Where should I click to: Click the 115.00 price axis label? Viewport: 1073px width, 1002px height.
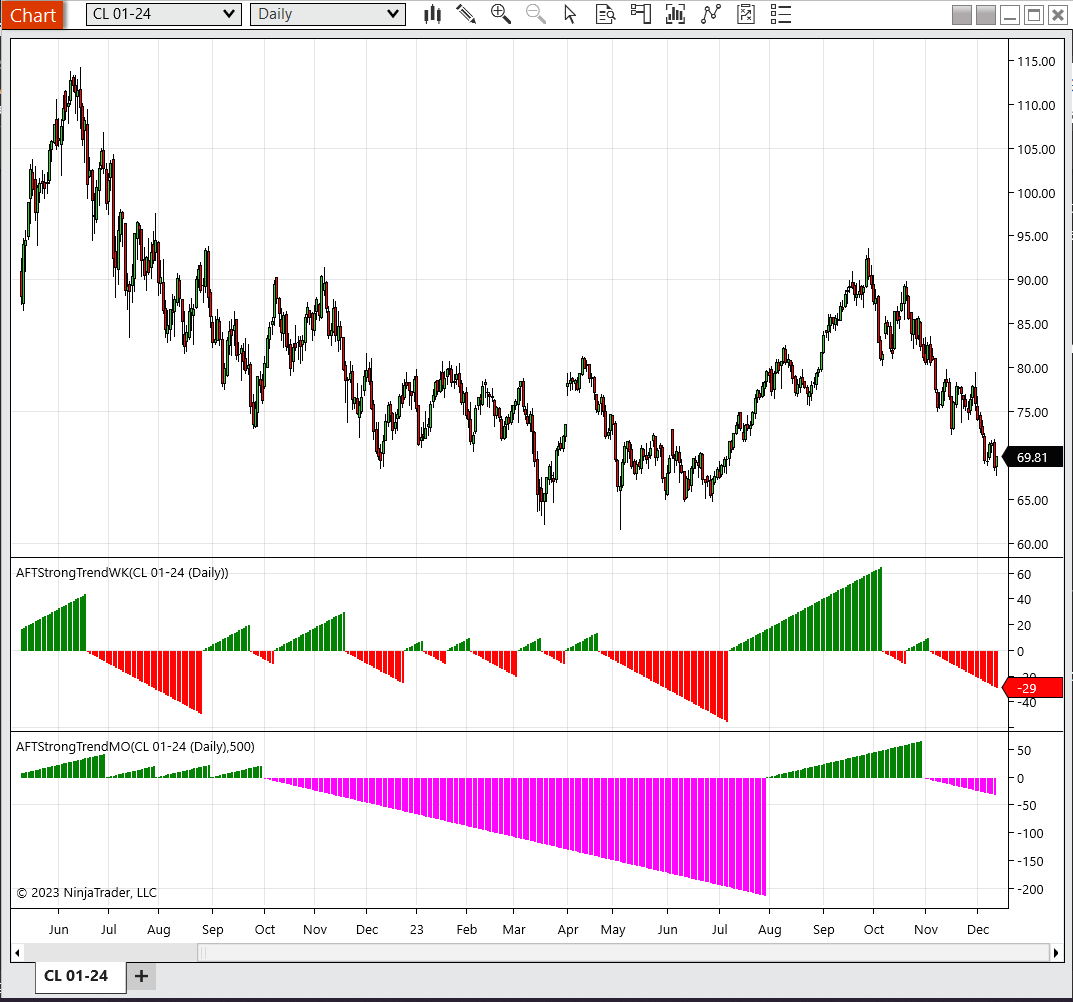[1036, 62]
